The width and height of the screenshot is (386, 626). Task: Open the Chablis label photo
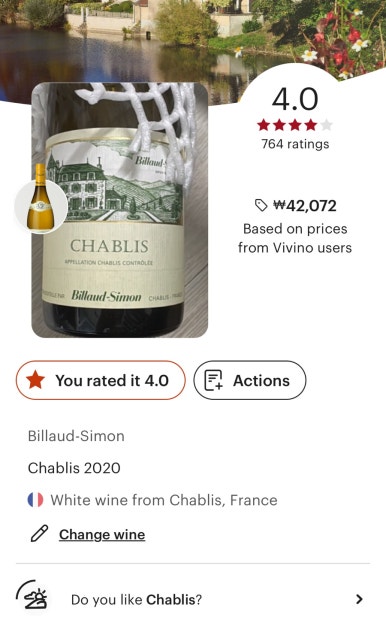120,210
